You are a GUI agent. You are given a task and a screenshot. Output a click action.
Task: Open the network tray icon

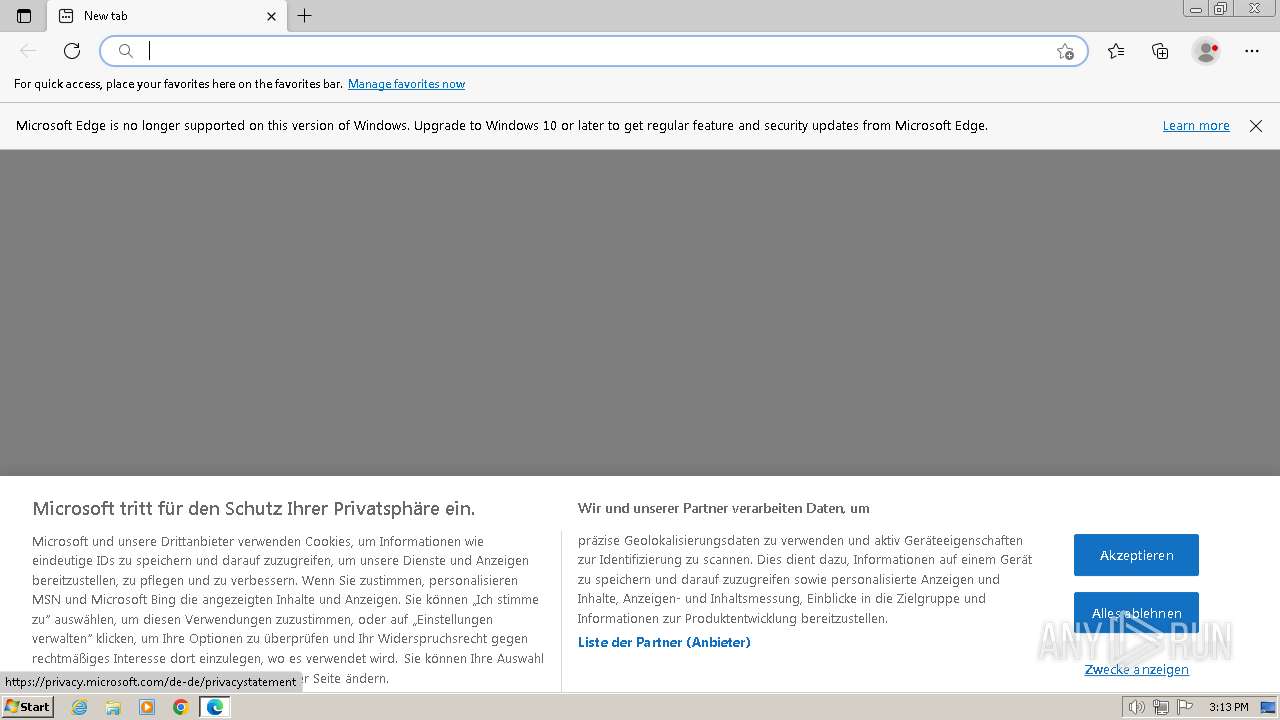[1161, 707]
